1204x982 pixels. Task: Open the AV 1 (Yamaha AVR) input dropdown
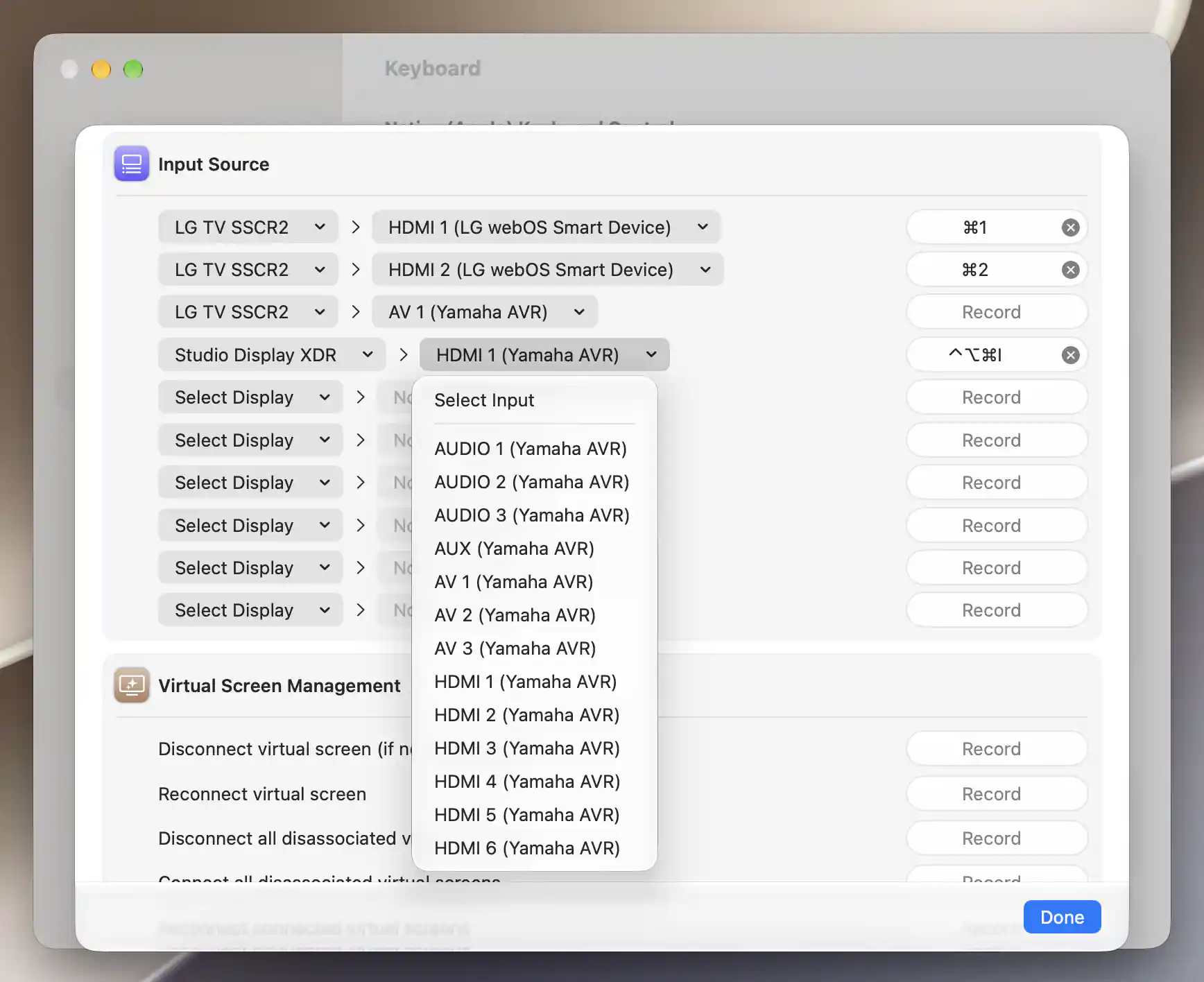click(x=485, y=312)
